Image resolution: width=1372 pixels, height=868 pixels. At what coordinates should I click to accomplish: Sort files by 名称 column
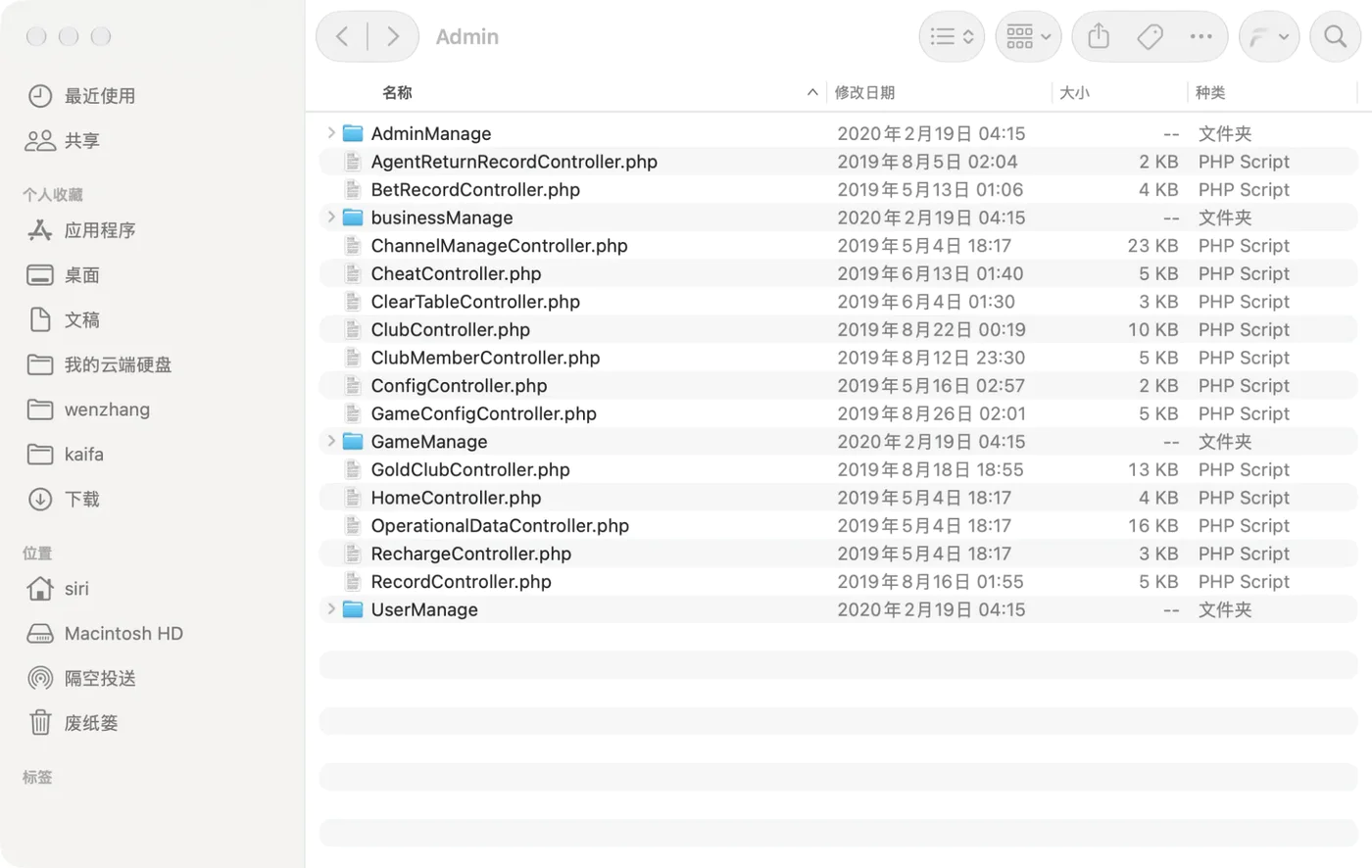(x=397, y=92)
